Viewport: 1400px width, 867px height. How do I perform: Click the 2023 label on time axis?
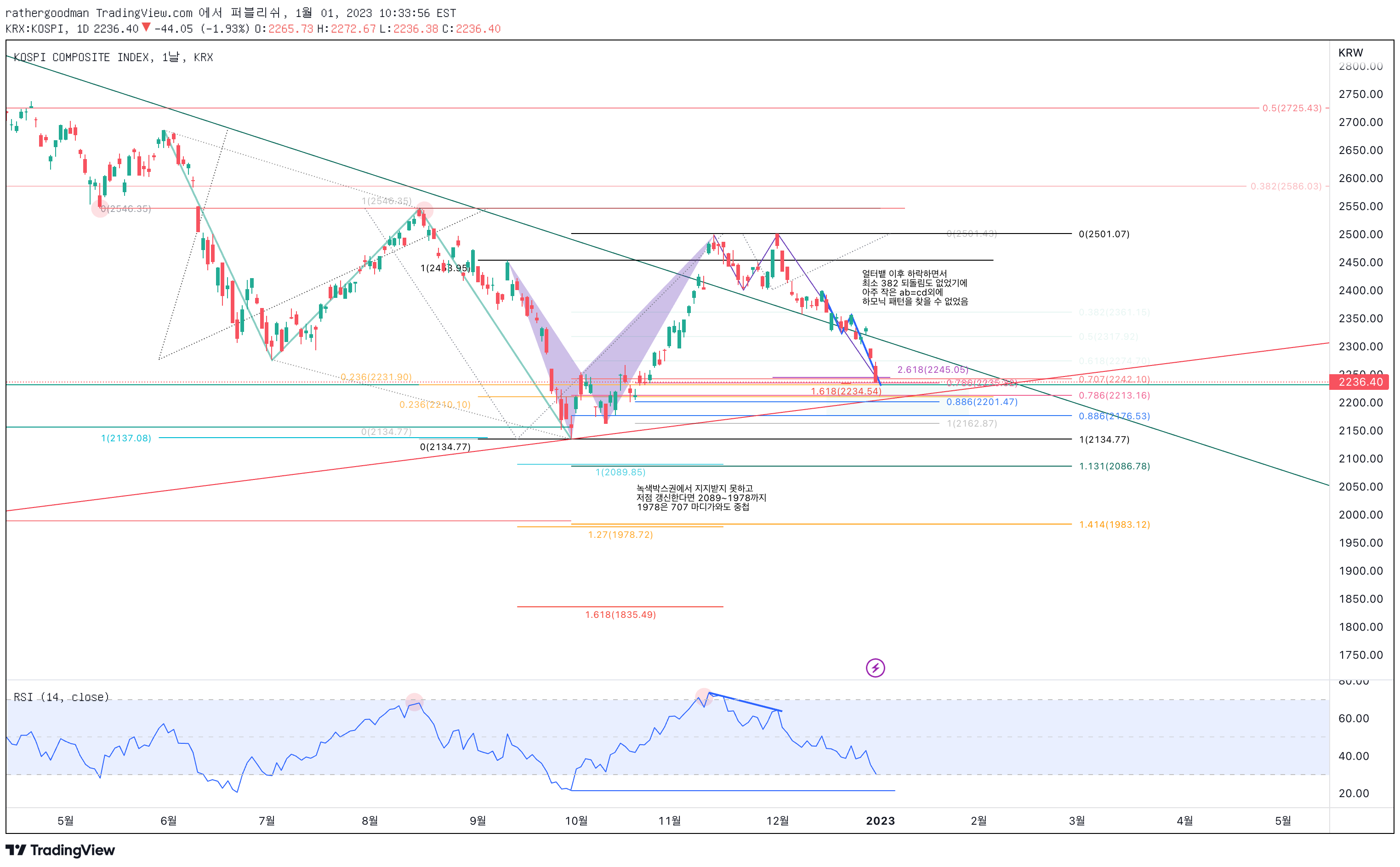pos(880,821)
